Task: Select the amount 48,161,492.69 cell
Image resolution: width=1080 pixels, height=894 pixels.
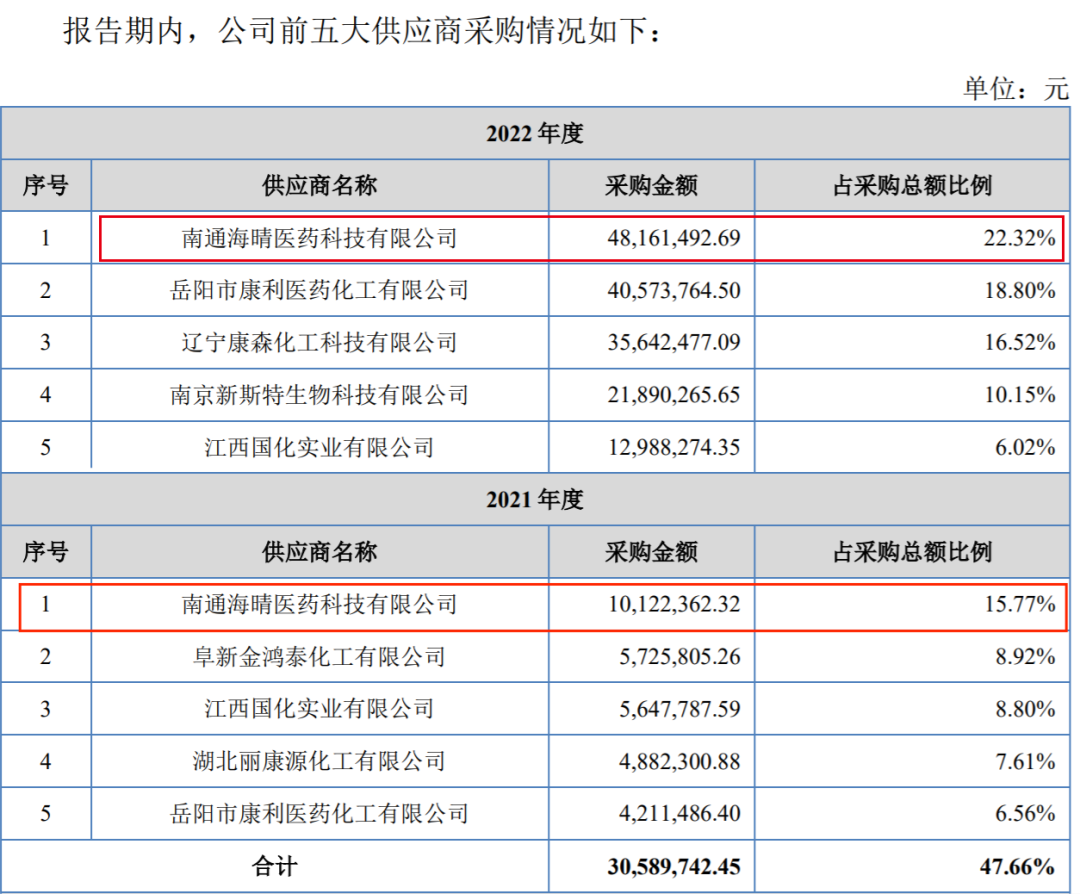Action: tap(673, 238)
